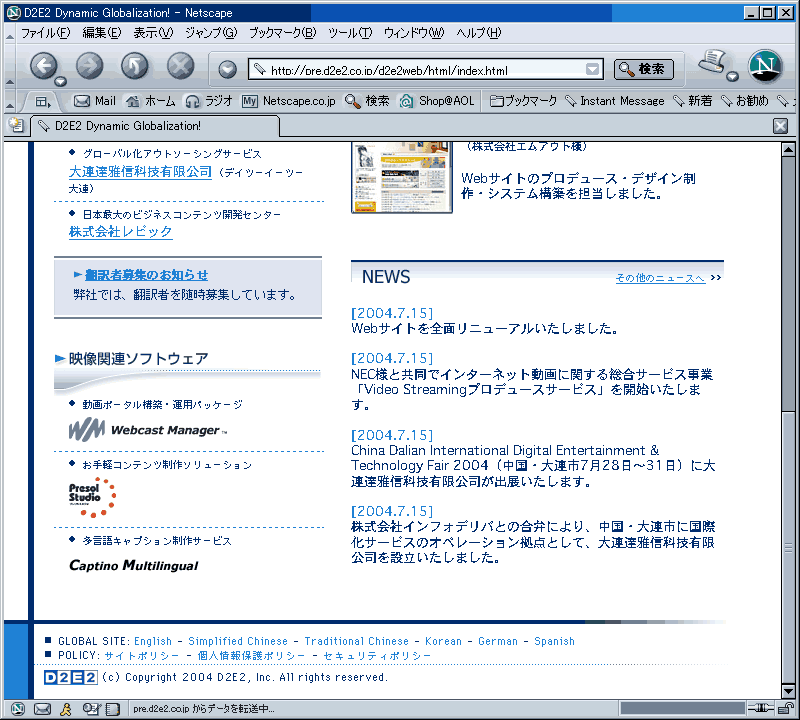Select the D2E2 Dynamic Globalization! tab

[155, 126]
